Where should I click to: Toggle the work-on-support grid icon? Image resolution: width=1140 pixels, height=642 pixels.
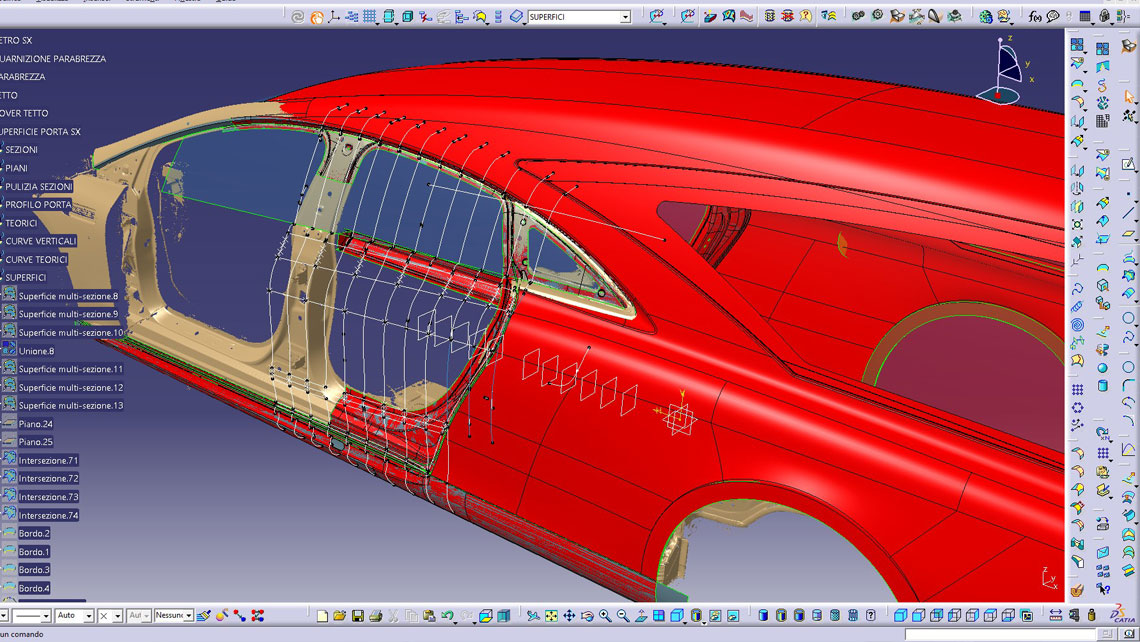point(370,16)
